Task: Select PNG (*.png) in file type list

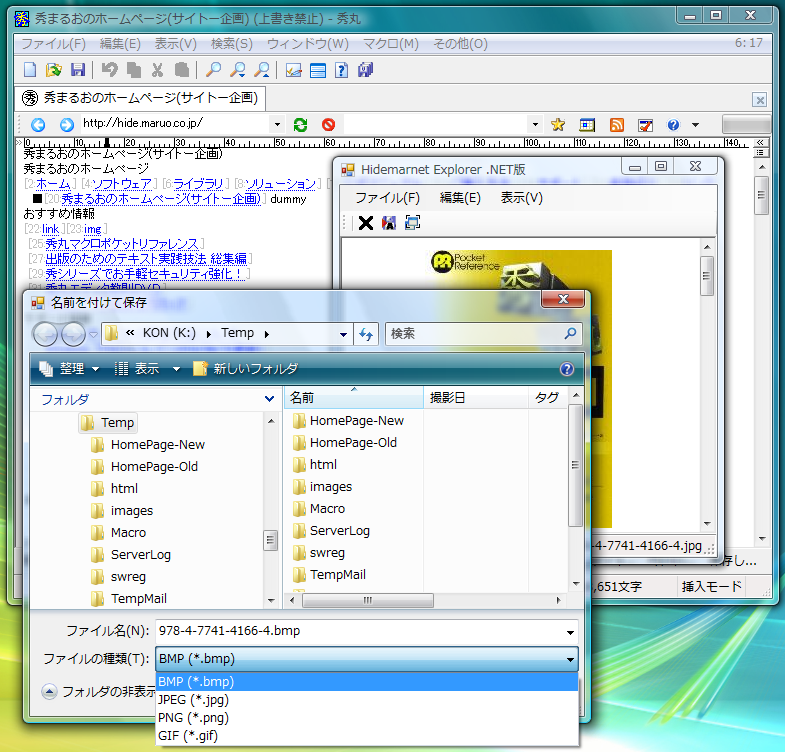Action: [x=367, y=717]
